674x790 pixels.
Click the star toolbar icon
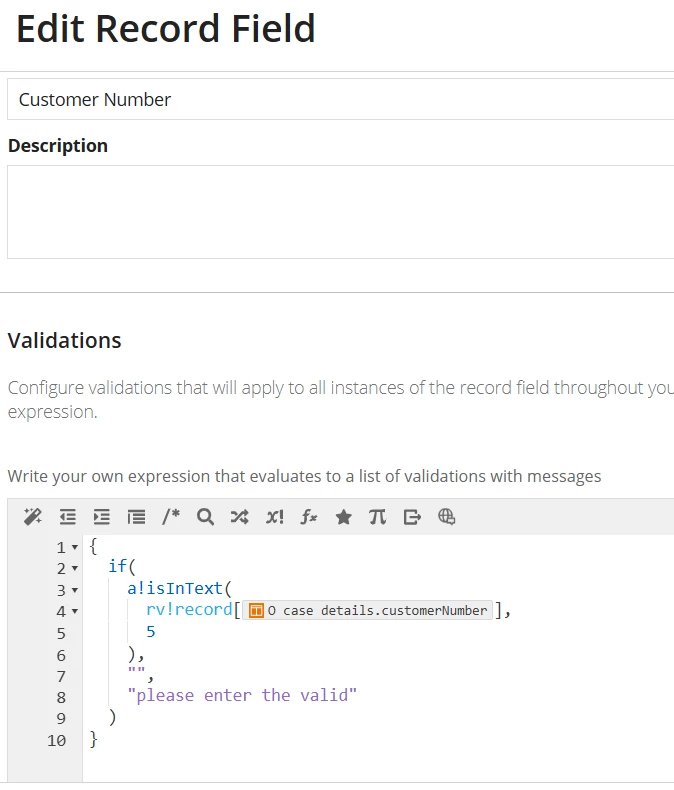[x=344, y=517]
